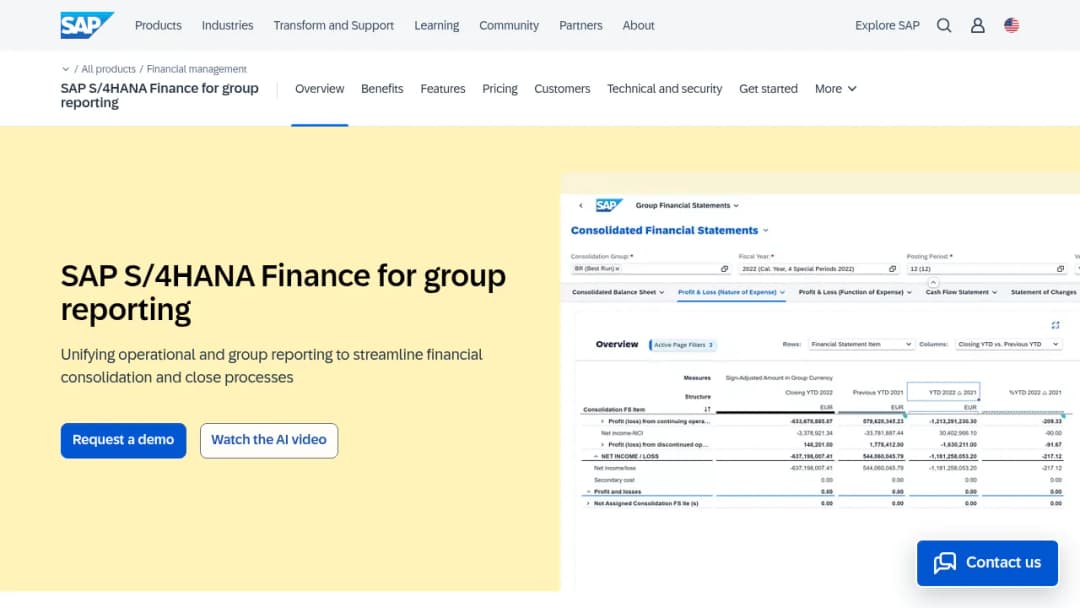Open the Industries menu

click(227, 25)
